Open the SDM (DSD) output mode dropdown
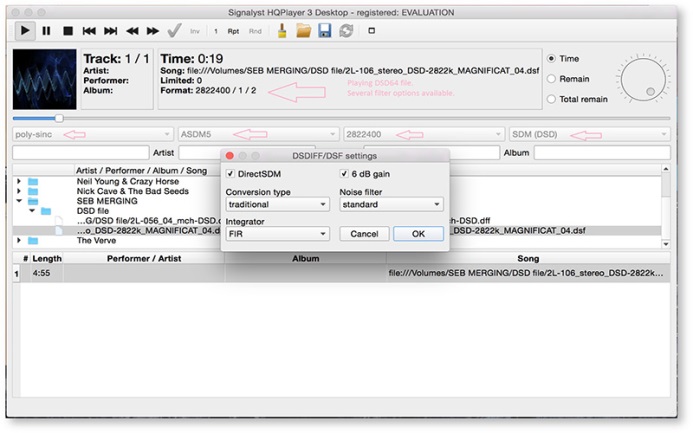This screenshot has height=433, width=693. 590,134
